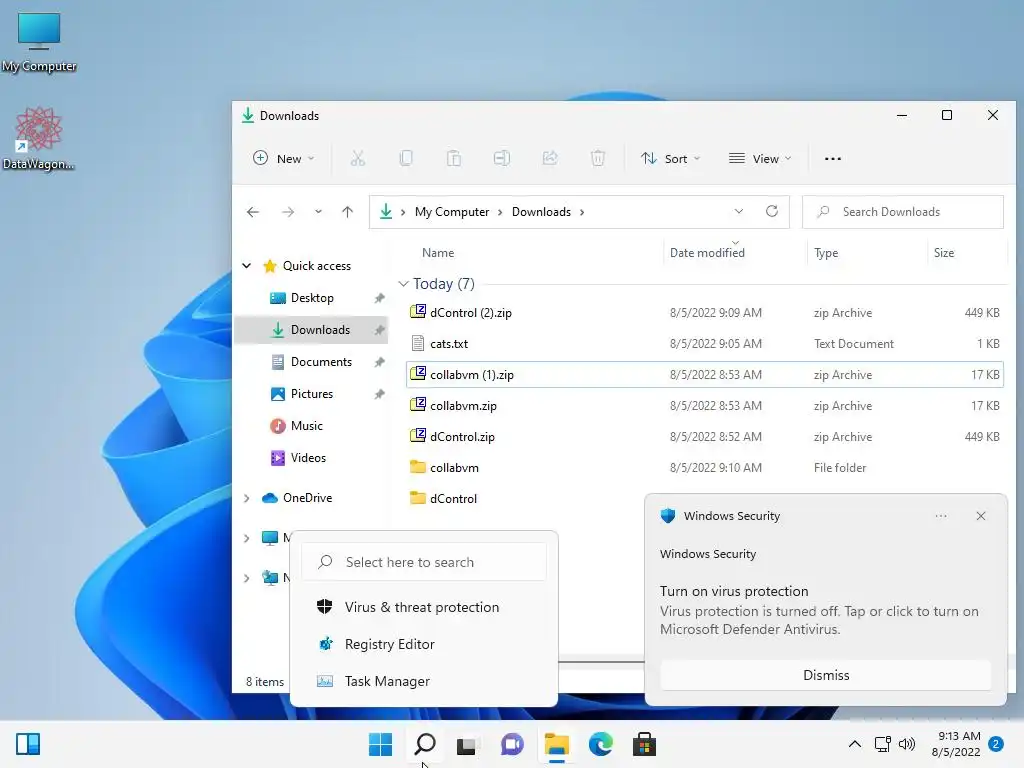Refresh the Downloads folder view

pyautogui.click(x=772, y=211)
